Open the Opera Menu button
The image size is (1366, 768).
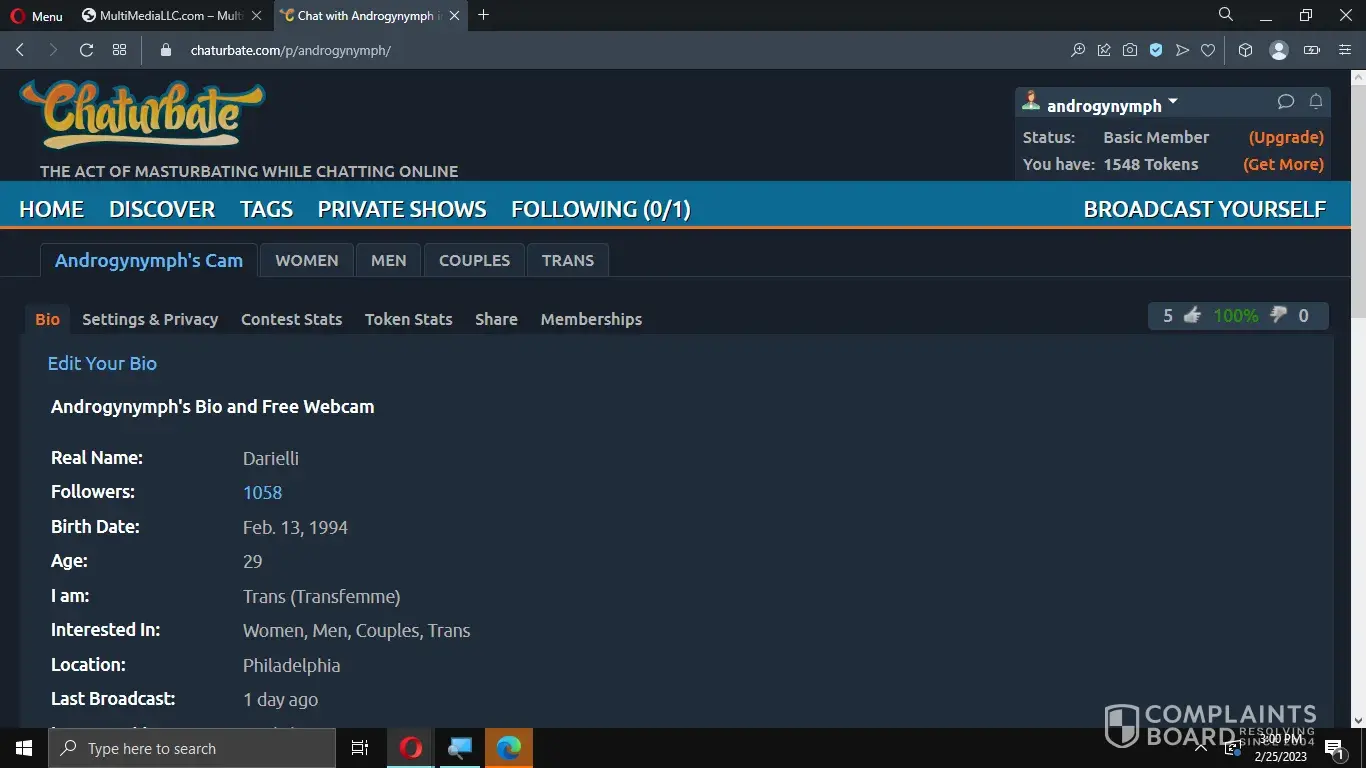[x=36, y=16]
